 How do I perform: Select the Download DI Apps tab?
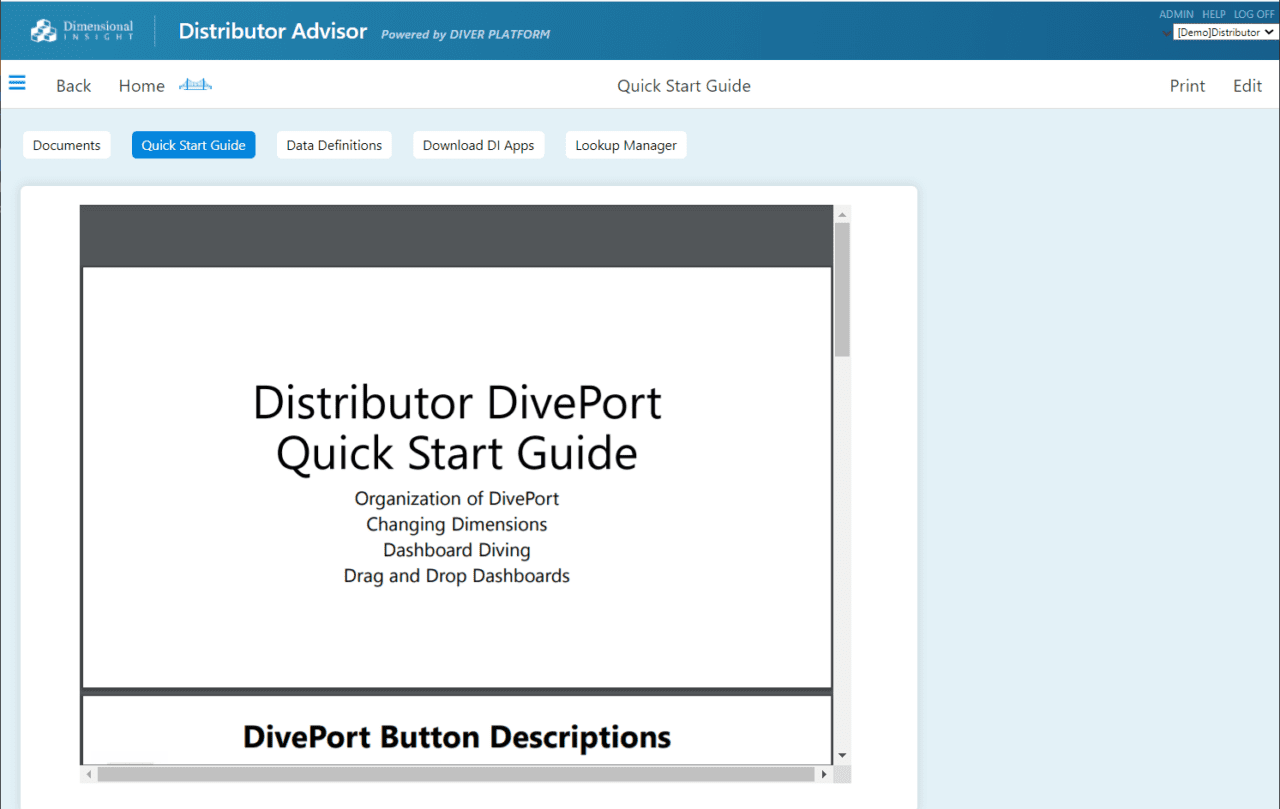coord(478,144)
